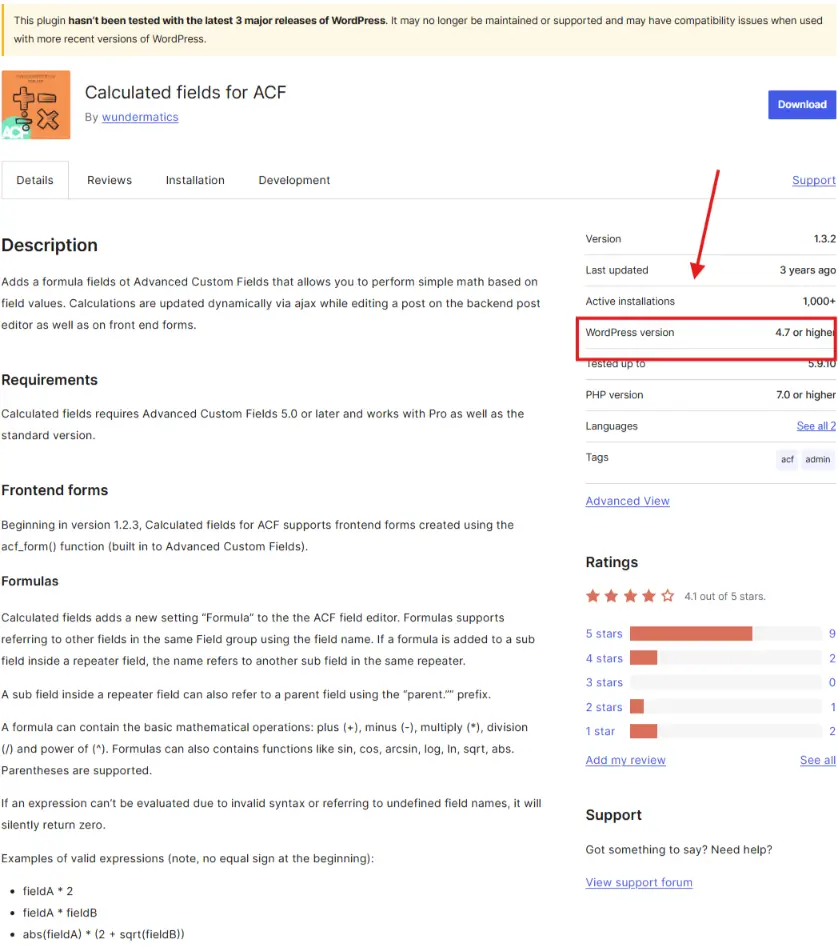
Task: Open the 'See all 2' languages link
Action: coord(816,426)
